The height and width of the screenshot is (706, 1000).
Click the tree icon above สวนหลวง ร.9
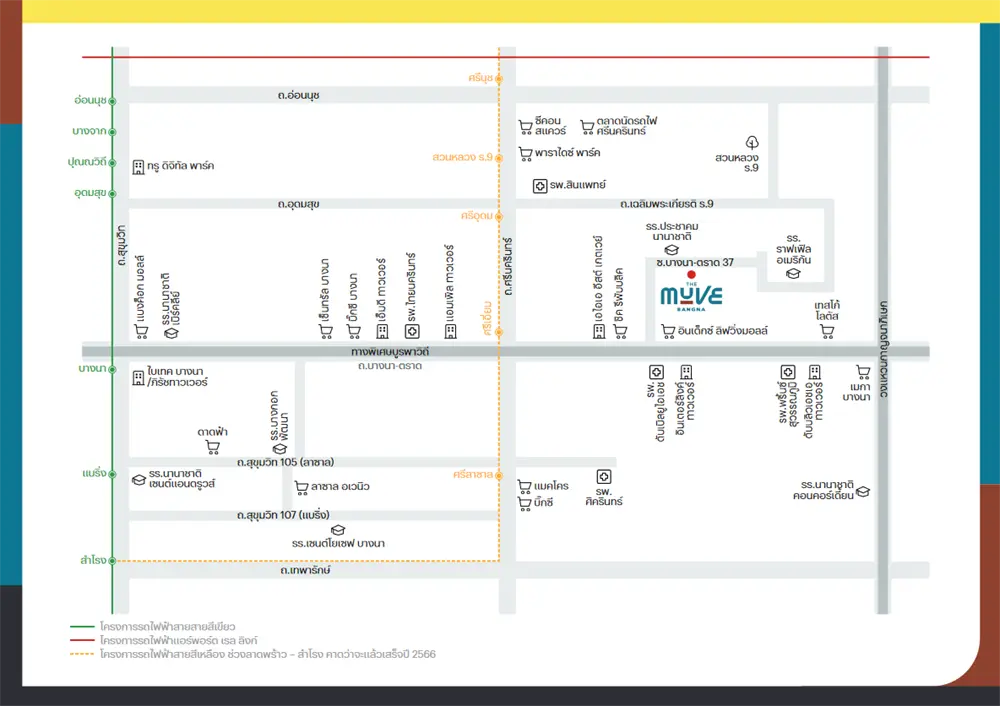(752, 142)
